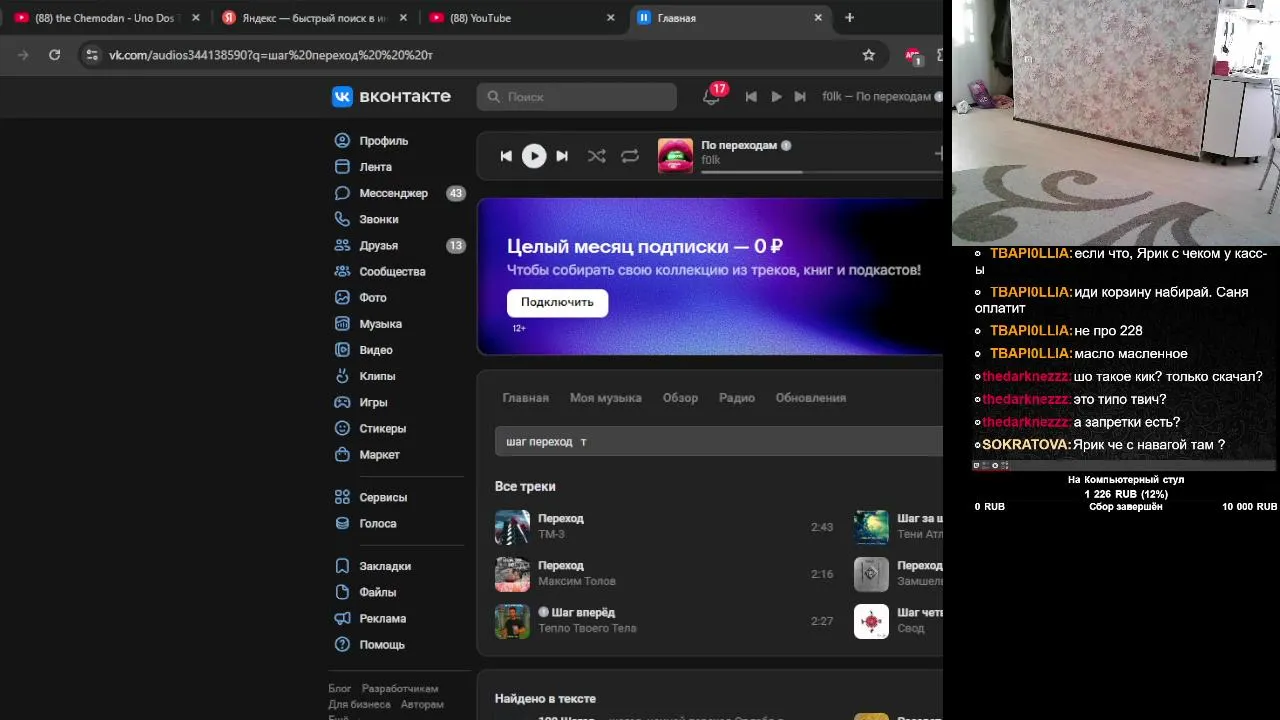Select the Главная music tab
This screenshot has width=1280, height=720.
pos(526,398)
